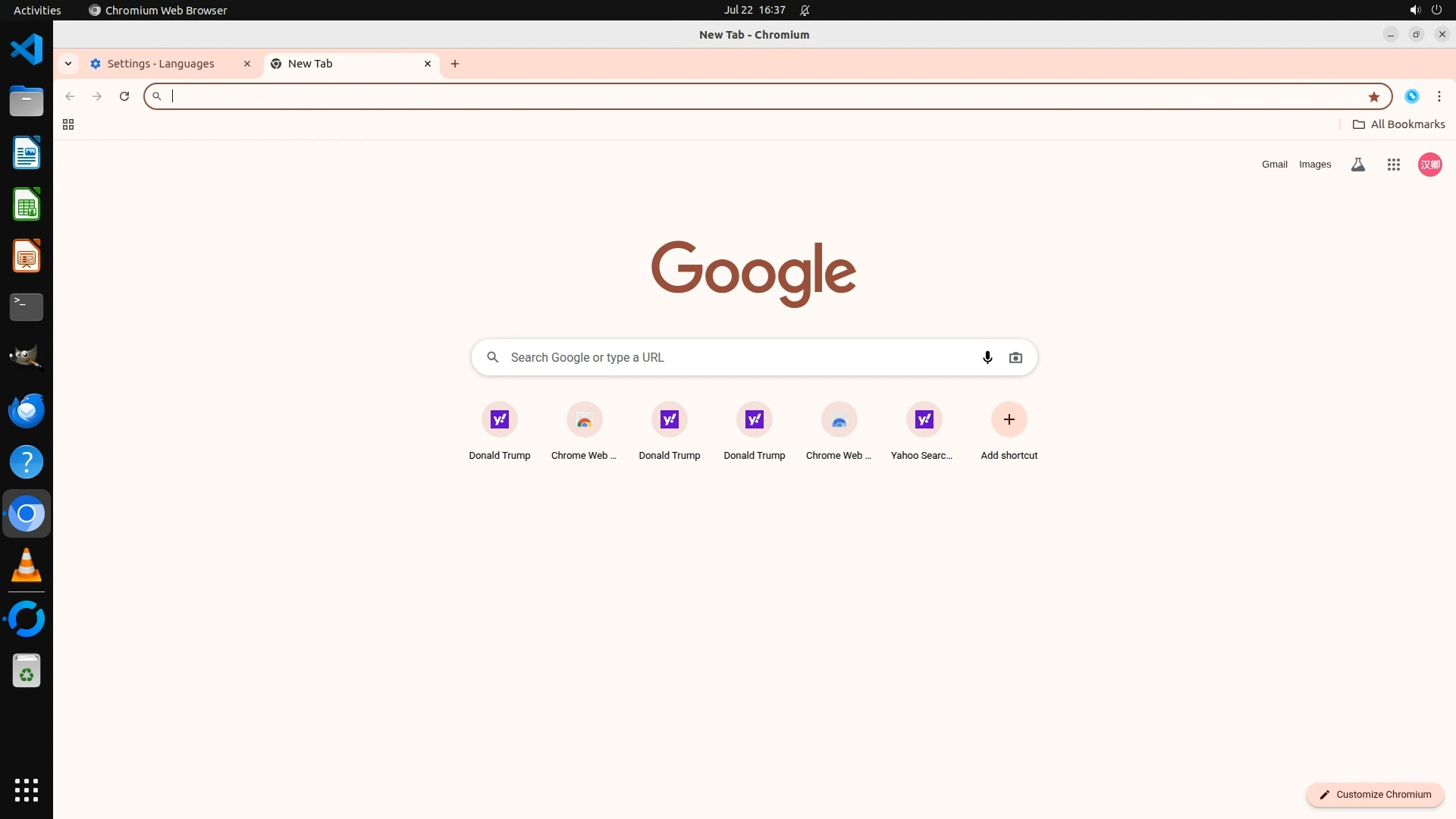Click the voice search microphone icon
Screen dimensions: 1456x819
click(987, 357)
